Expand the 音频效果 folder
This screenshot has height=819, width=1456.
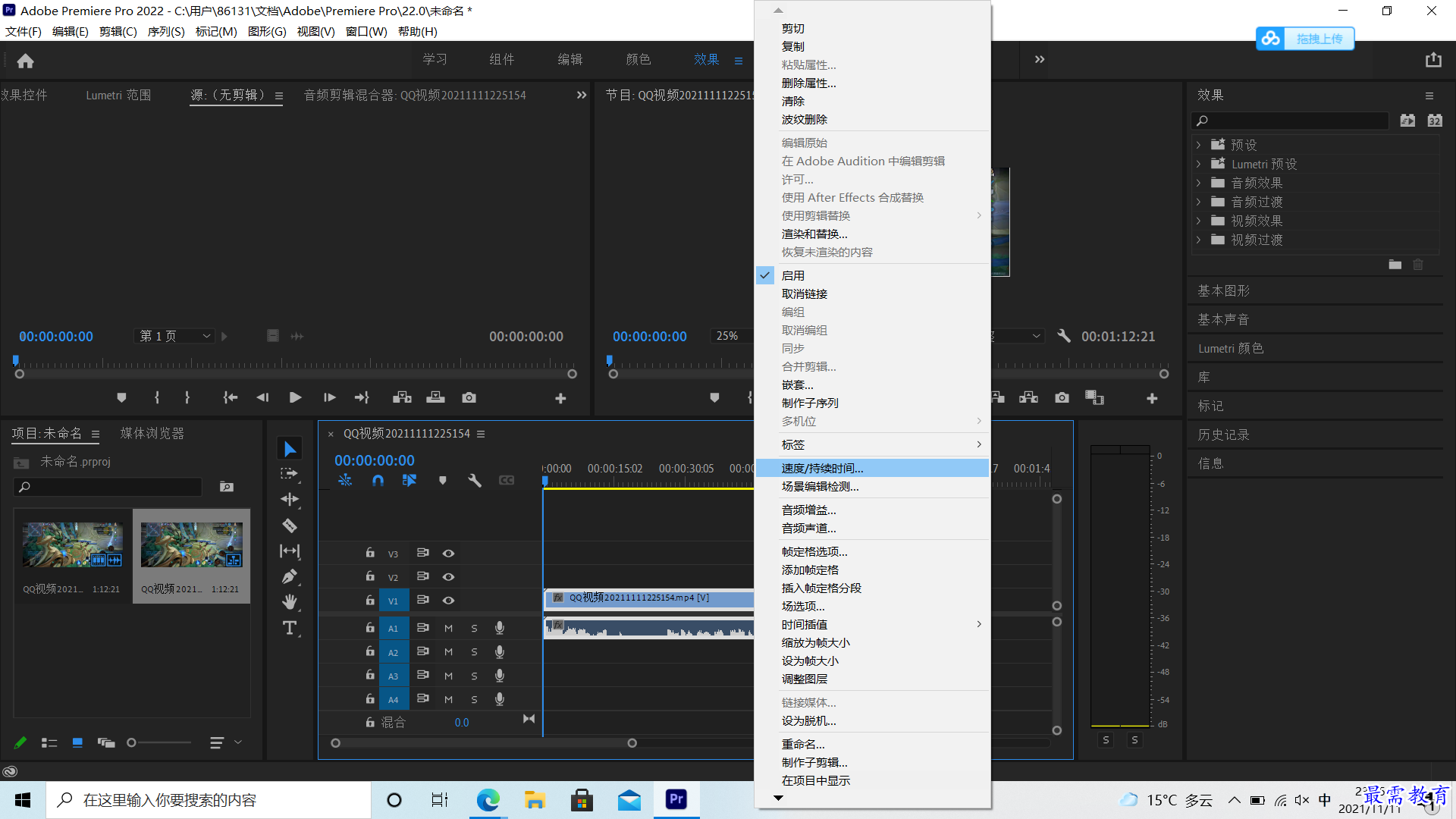pyautogui.click(x=1198, y=183)
